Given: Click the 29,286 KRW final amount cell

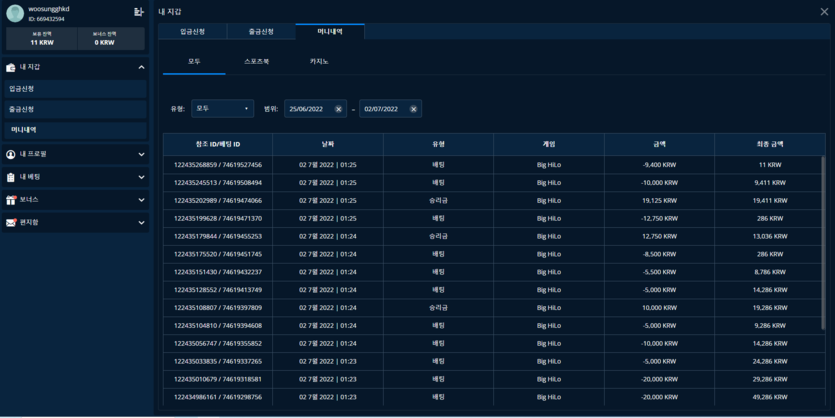Looking at the screenshot, I should point(770,379).
